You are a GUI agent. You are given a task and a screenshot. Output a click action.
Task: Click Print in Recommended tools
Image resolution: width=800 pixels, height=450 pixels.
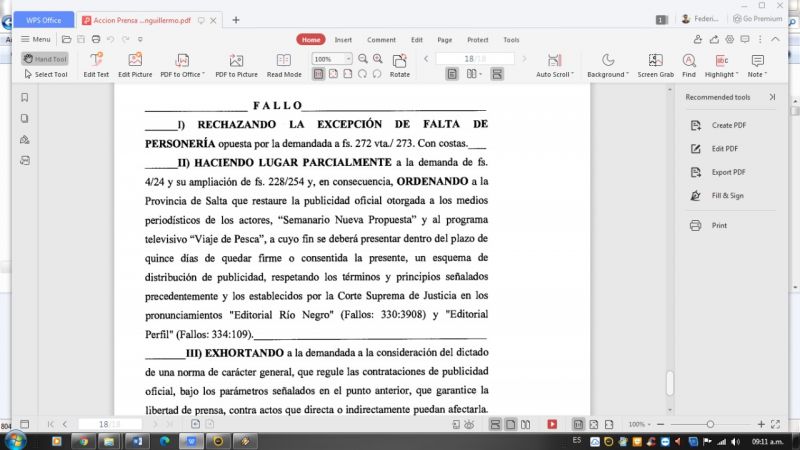(709, 226)
